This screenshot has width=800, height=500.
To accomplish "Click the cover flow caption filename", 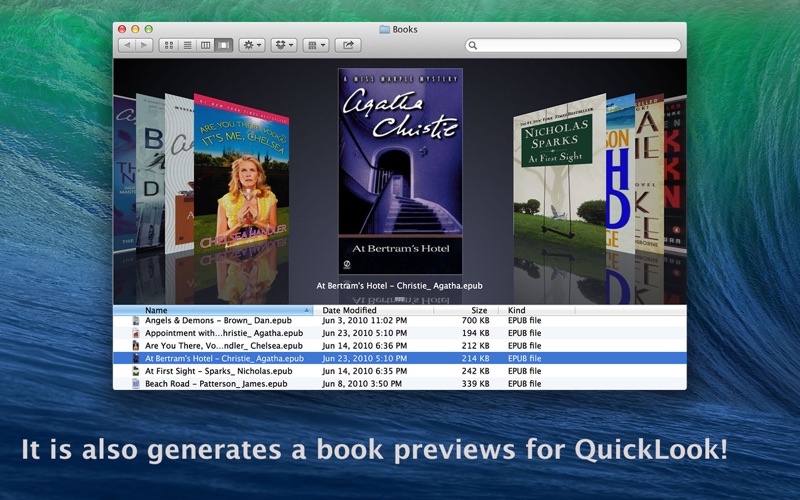I will click(x=399, y=286).
